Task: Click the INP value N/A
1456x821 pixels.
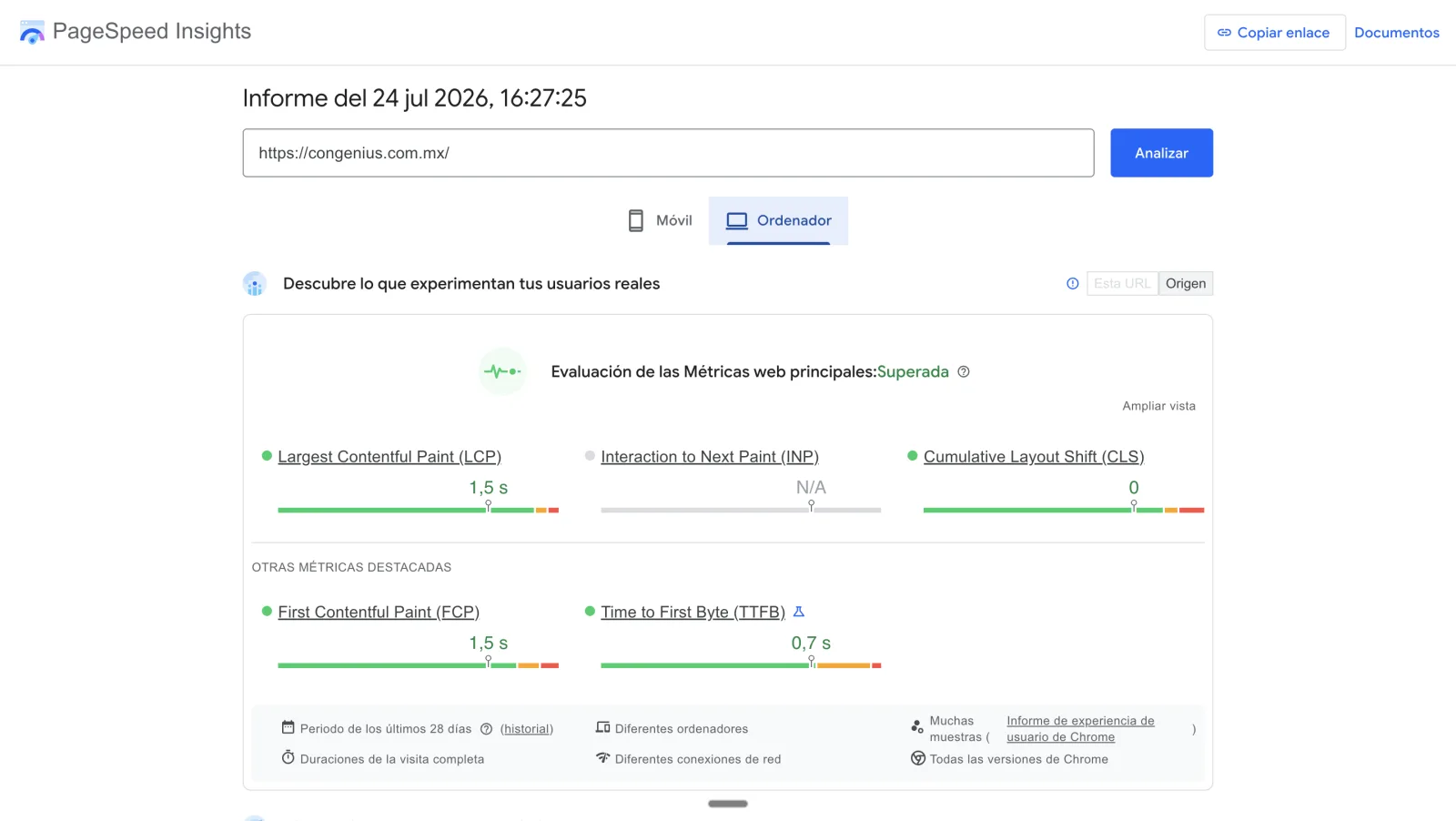Action: (811, 488)
